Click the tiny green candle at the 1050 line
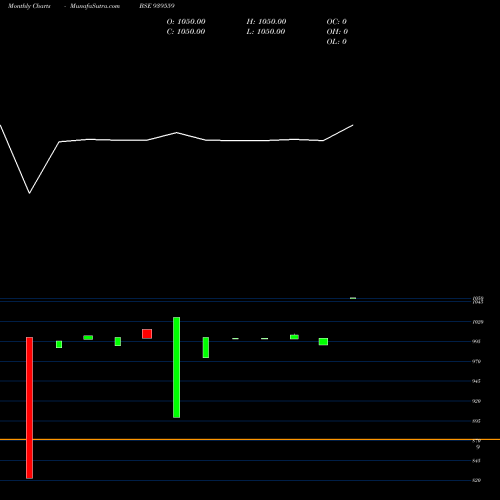500x500 pixels. (x=353, y=298)
